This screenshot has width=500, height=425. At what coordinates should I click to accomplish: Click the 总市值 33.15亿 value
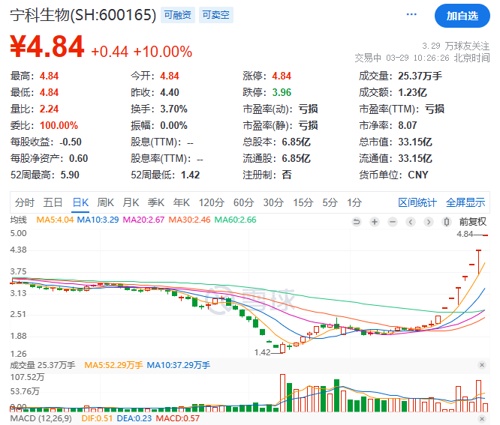415,142
